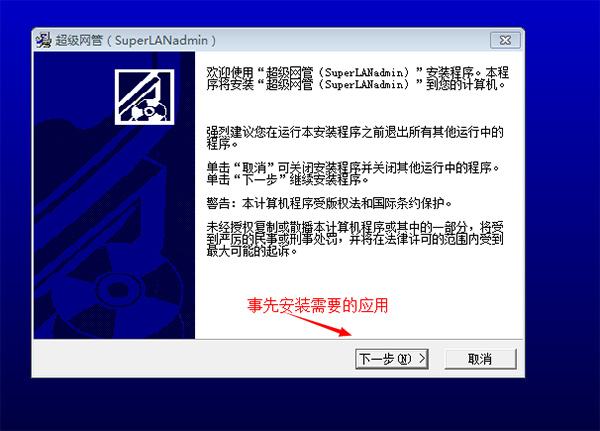Image resolution: width=600 pixels, height=431 pixels.
Task: Continue with the 下一步(N) button
Action: tap(392, 359)
